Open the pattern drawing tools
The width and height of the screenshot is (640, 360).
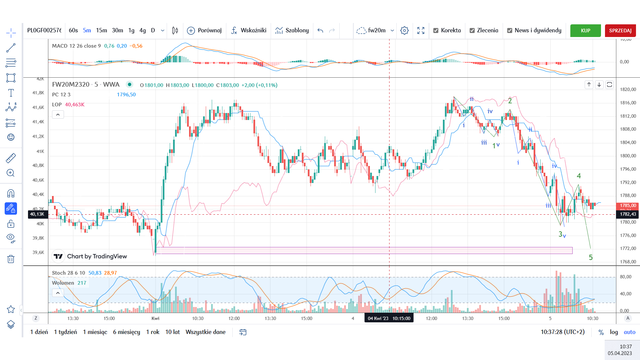pos(11,107)
